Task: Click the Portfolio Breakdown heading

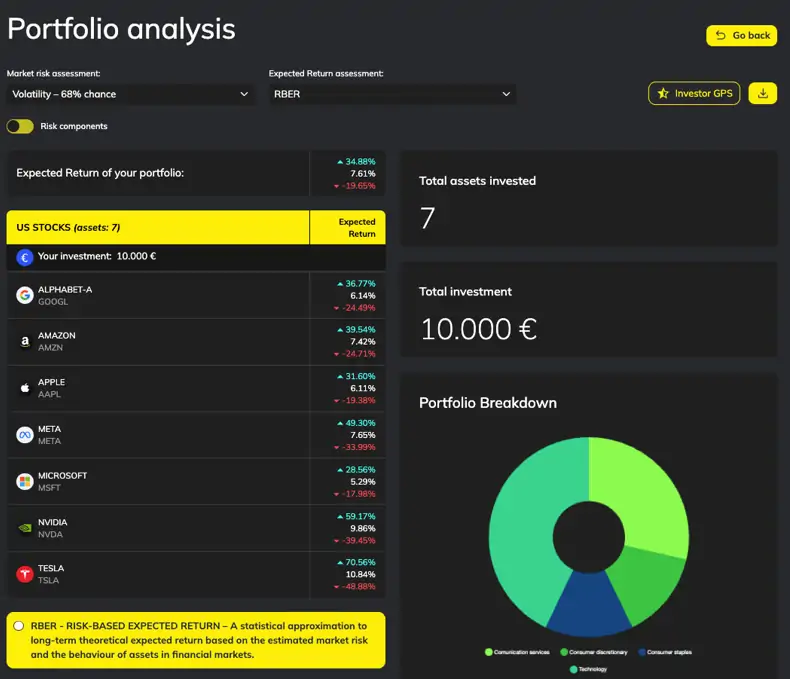Action: 488,403
